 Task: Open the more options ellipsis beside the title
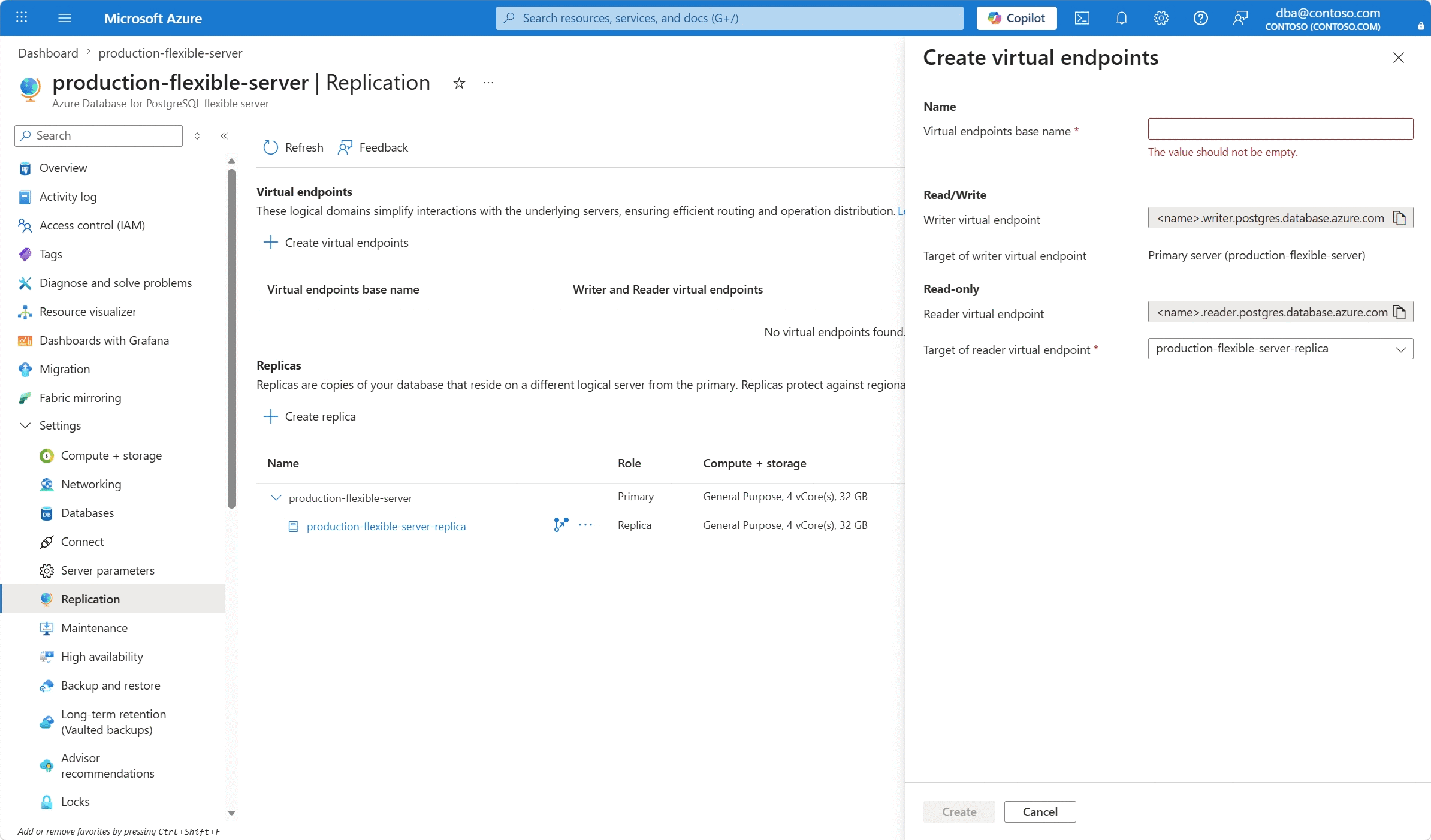pos(488,83)
